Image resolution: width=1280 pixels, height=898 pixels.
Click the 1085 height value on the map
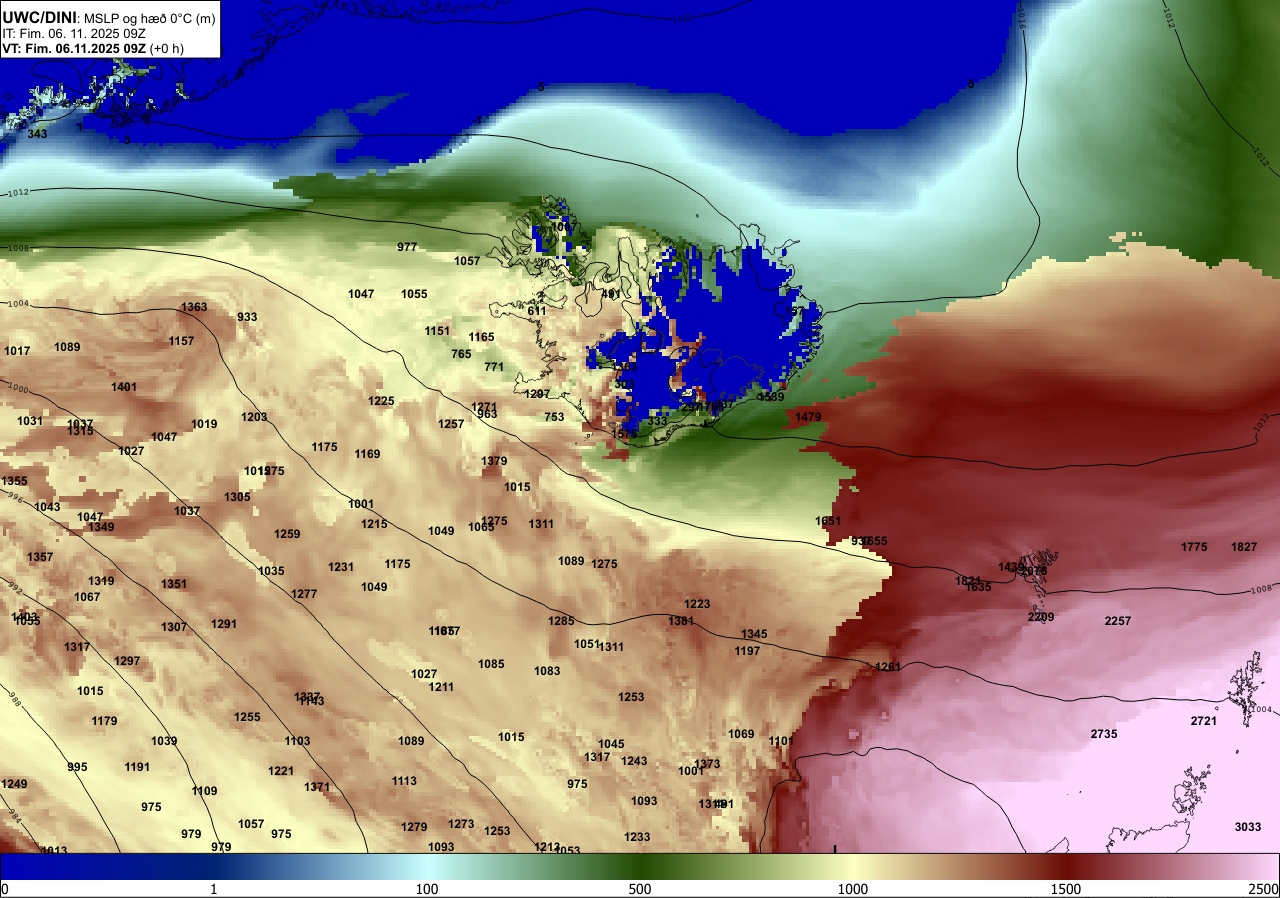491,664
